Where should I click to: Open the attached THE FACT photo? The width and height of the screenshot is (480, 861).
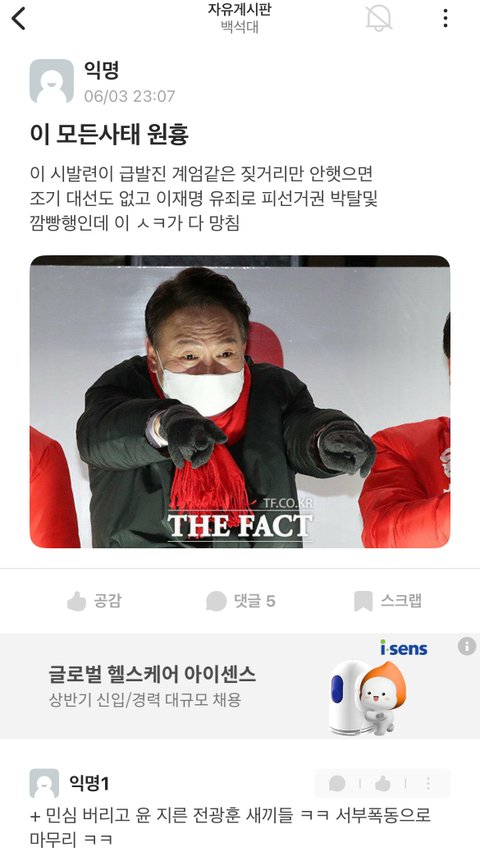coord(240,401)
